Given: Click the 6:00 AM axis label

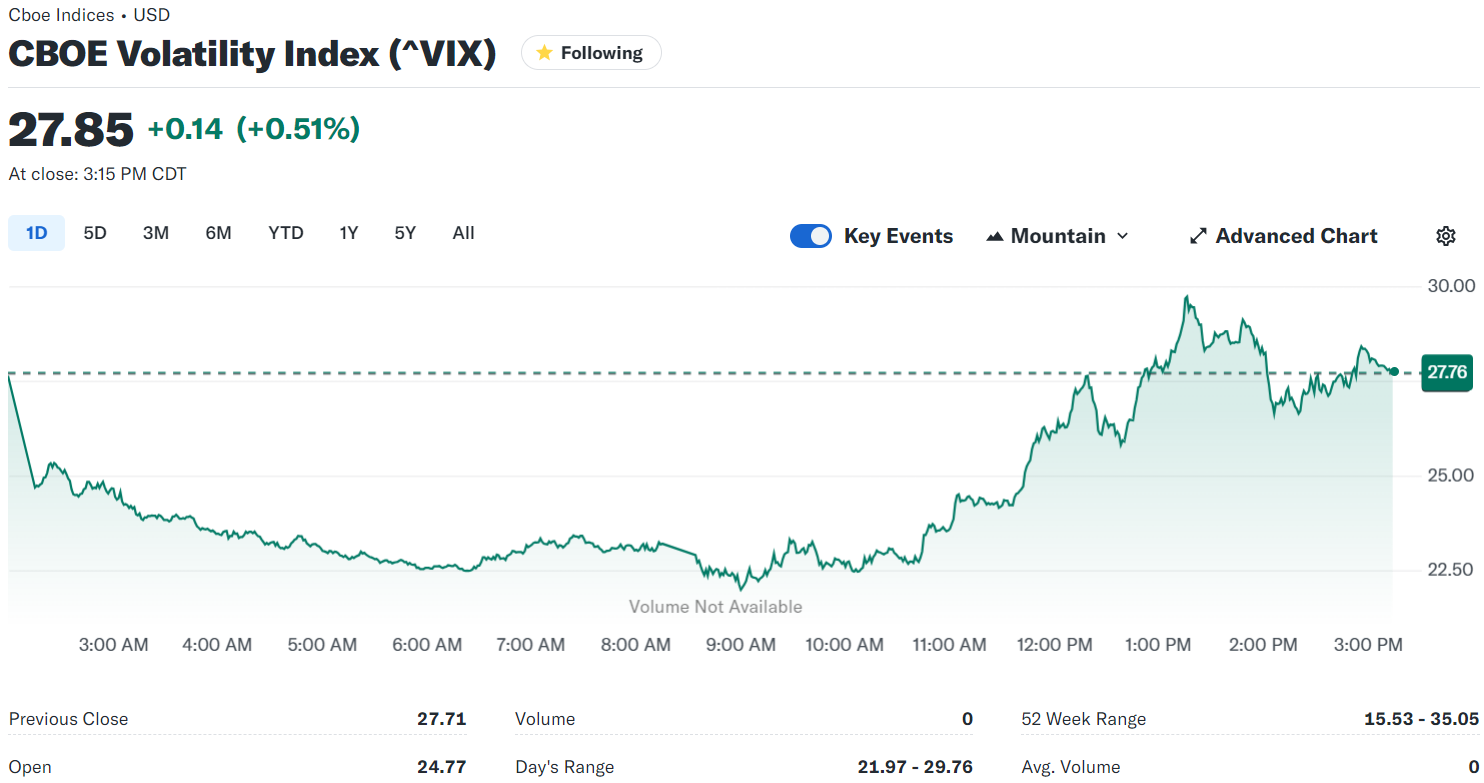Looking at the screenshot, I should pos(427,645).
